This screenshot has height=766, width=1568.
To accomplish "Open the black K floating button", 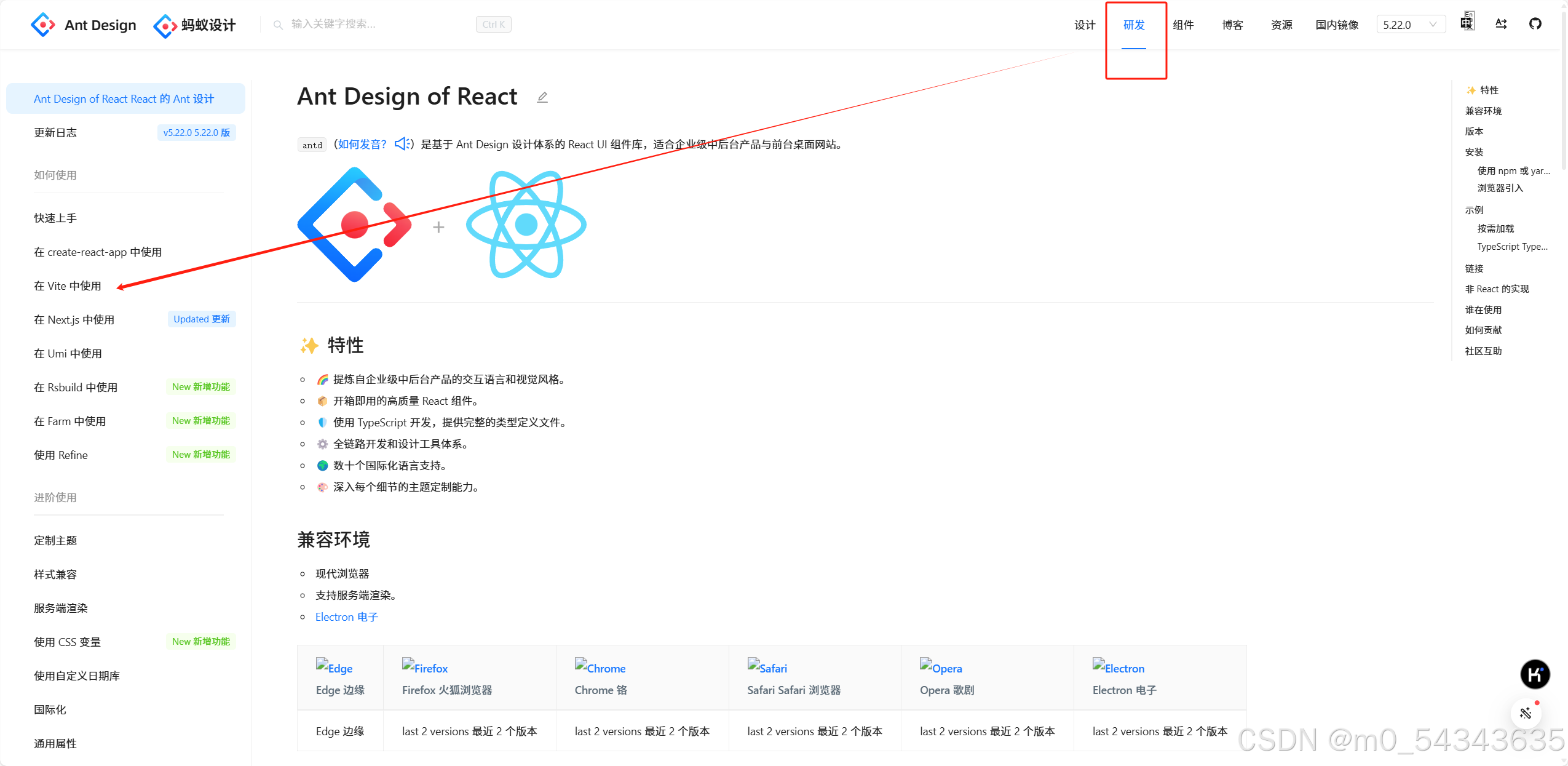I will click(x=1534, y=674).
